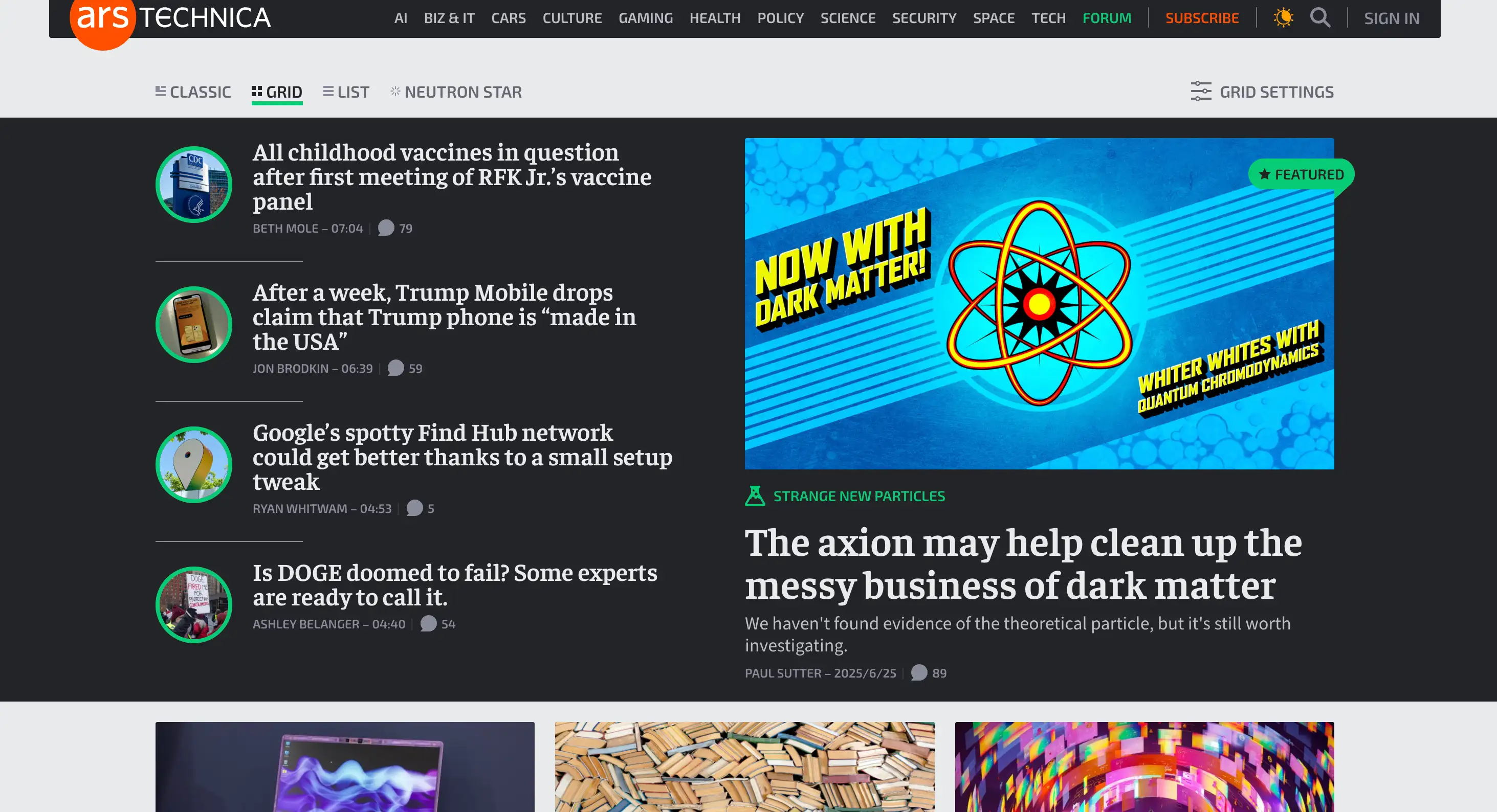Open the childhood vaccines RFK Jr. headline
Image resolution: width=1497 pixels, height=812 pixels.
pyautogui.click(x=452, y=176)
